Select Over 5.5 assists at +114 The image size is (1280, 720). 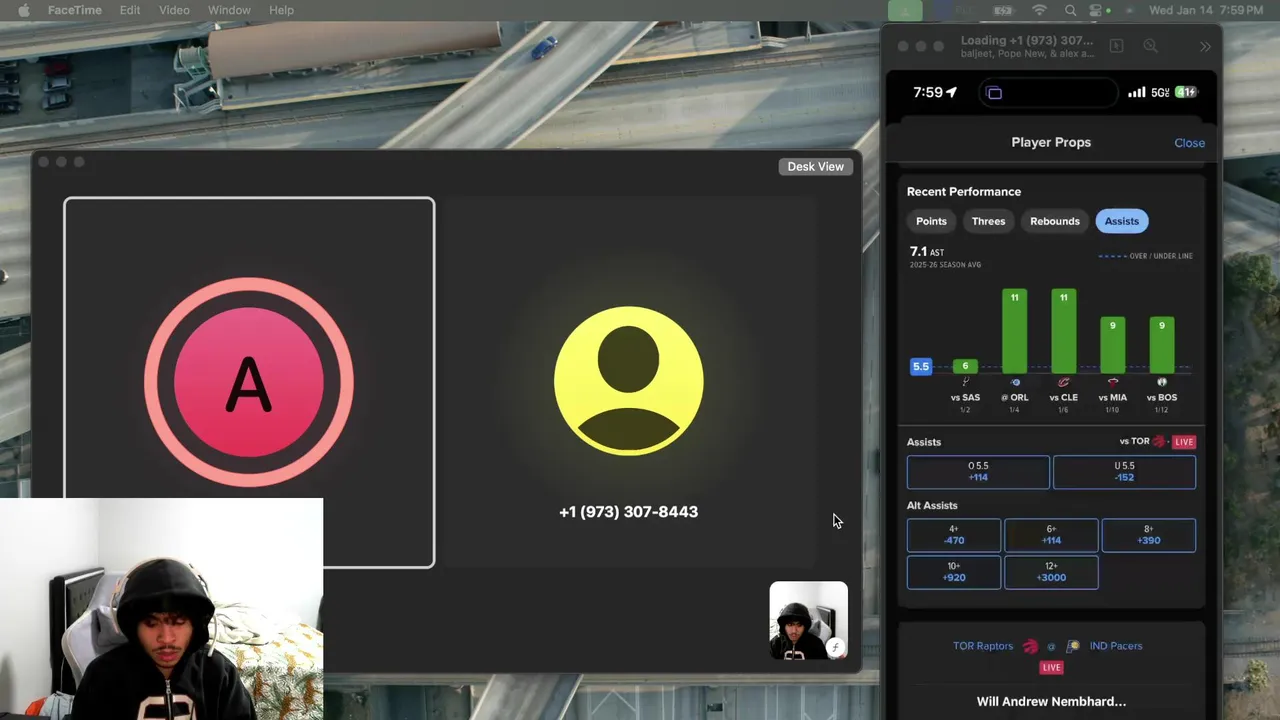(x=978, y=472)
